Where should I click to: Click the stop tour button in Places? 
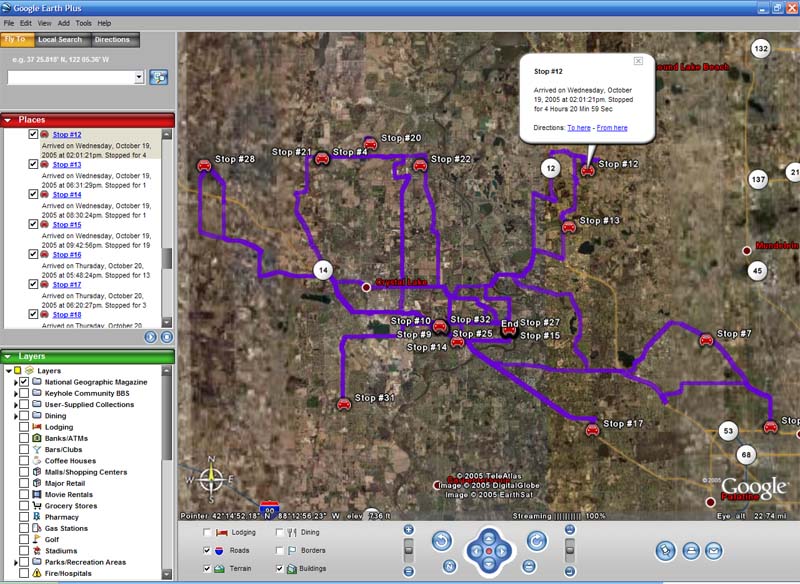(x=167, y=337)
